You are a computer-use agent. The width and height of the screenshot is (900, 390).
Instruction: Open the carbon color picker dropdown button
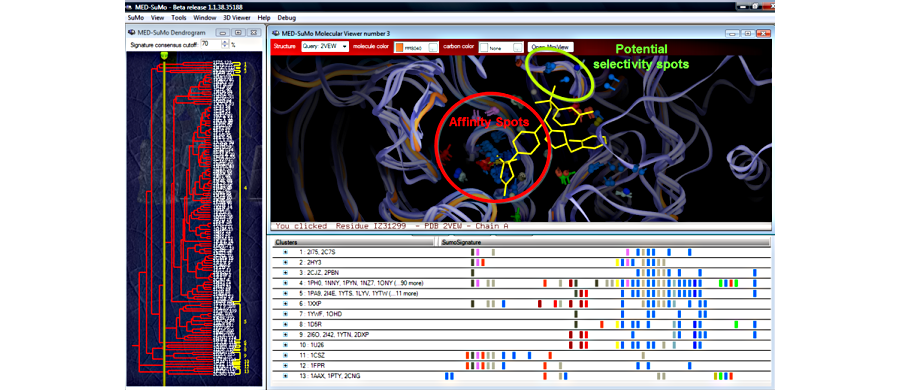518,48
